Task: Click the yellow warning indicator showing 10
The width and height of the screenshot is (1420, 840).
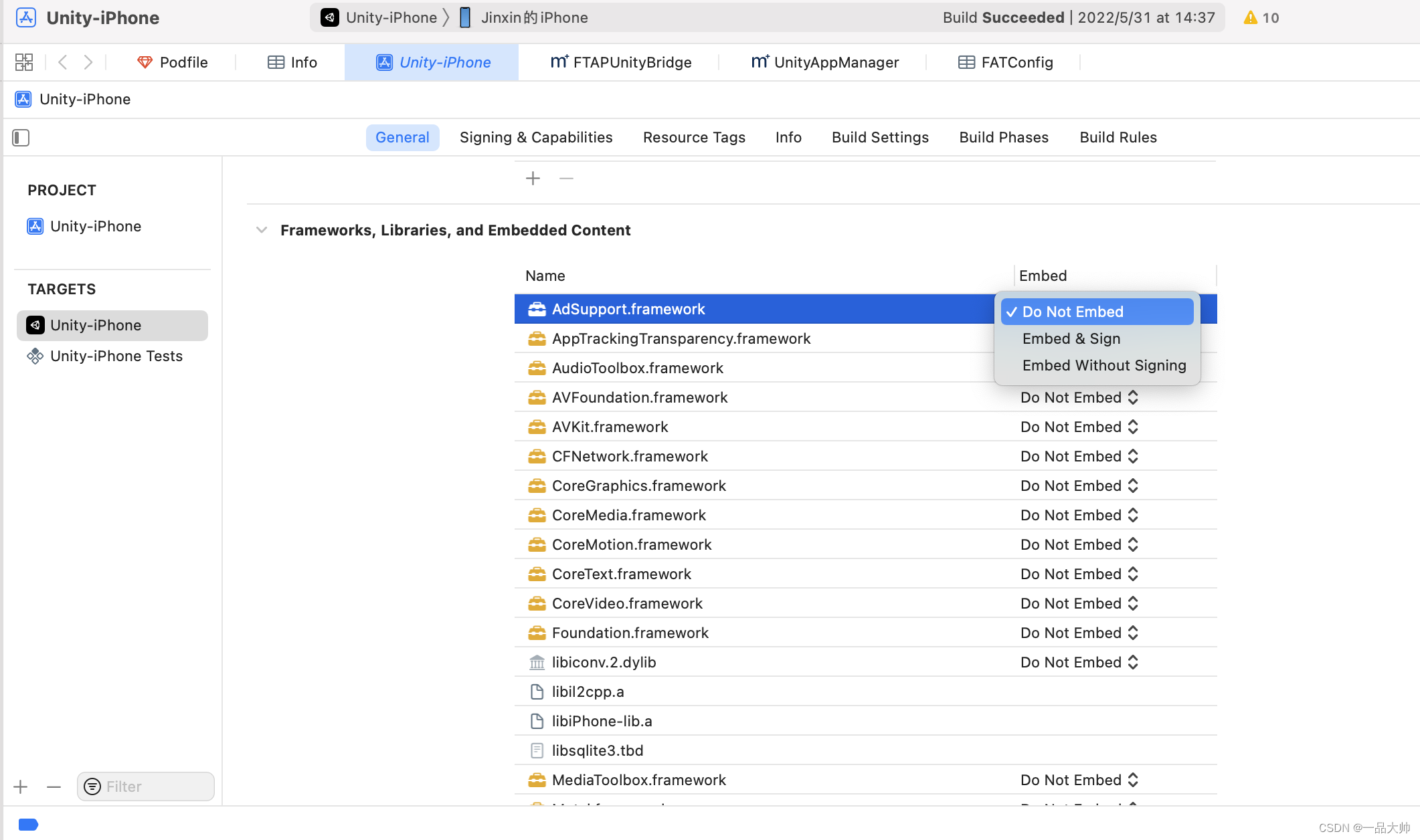Action: point(1261,18)
